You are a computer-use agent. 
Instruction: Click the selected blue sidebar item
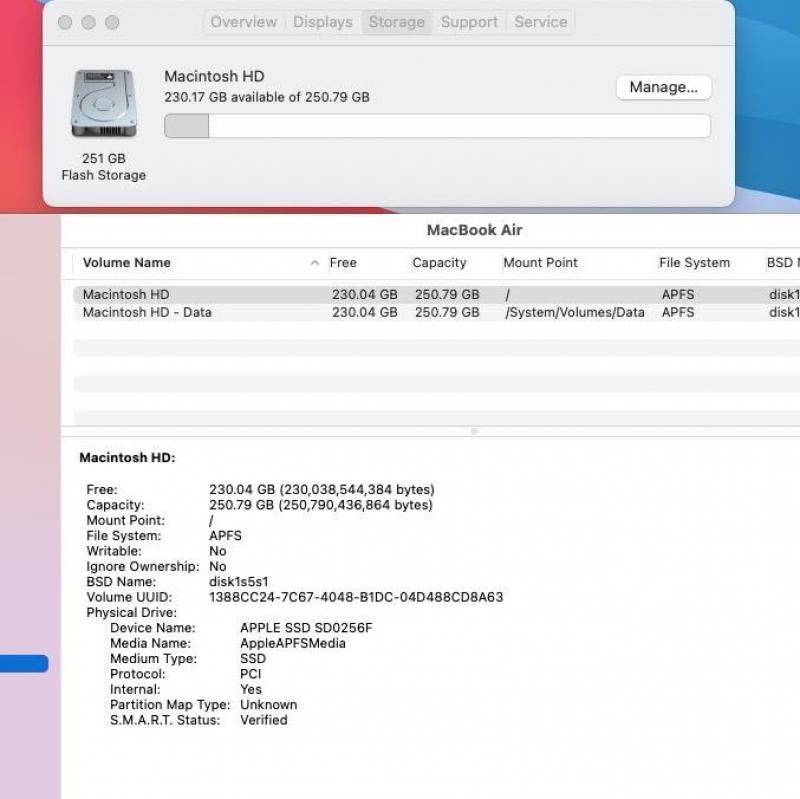[x=24, y=663]
